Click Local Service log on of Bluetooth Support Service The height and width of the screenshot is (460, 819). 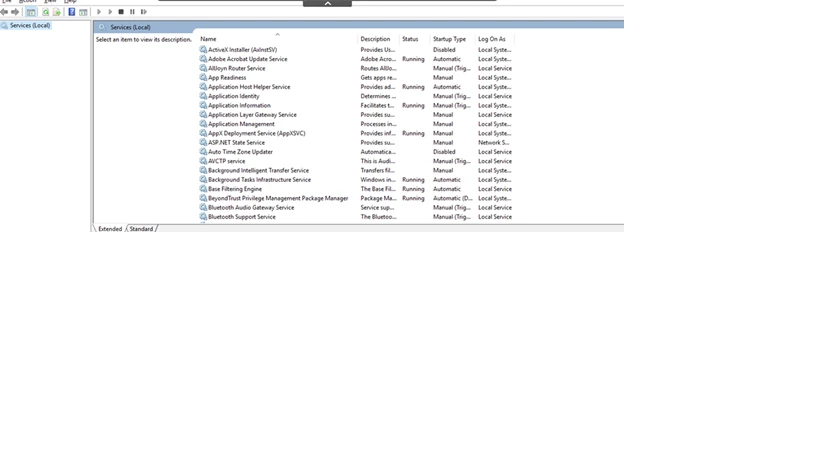pos(495,217)
